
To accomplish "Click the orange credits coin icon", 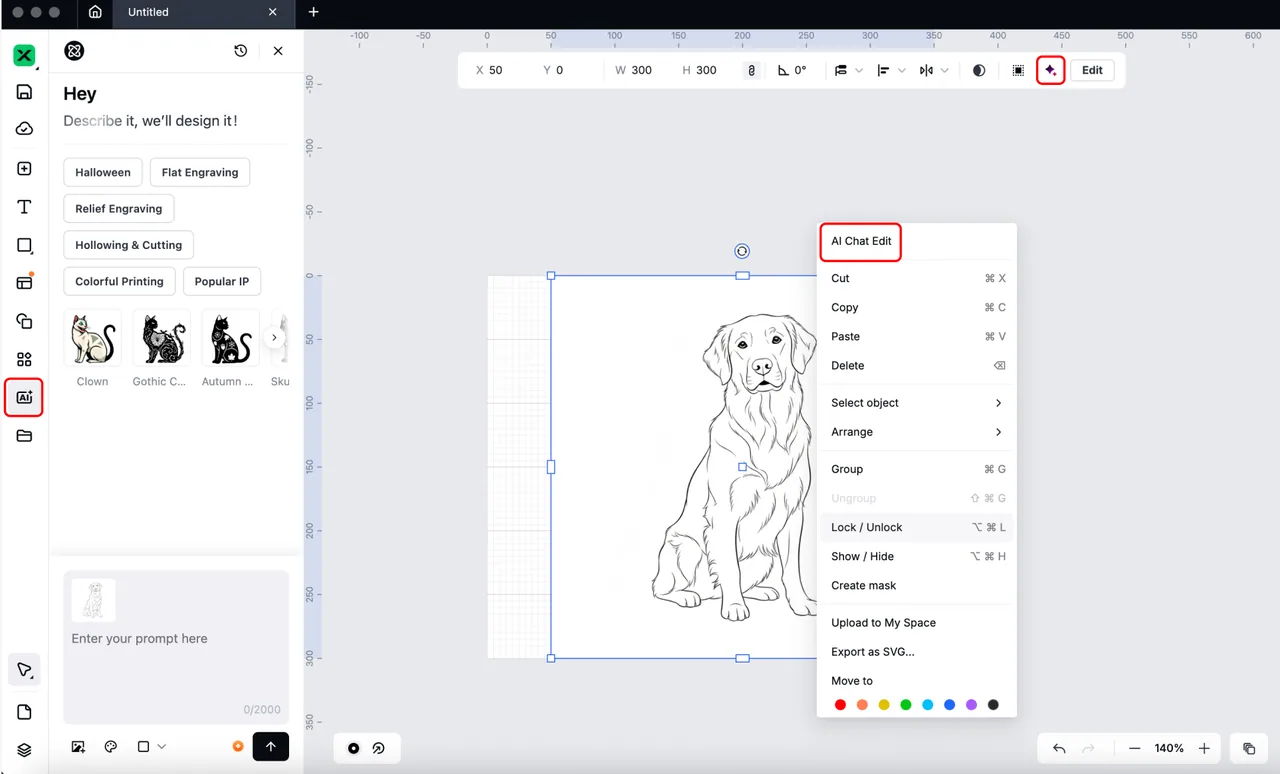I will pos(237,747).
